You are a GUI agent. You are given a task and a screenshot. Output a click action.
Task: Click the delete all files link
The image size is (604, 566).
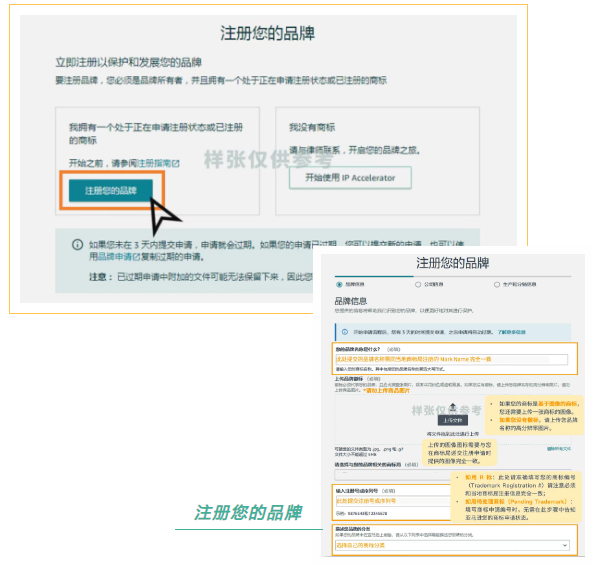(559, 449)
